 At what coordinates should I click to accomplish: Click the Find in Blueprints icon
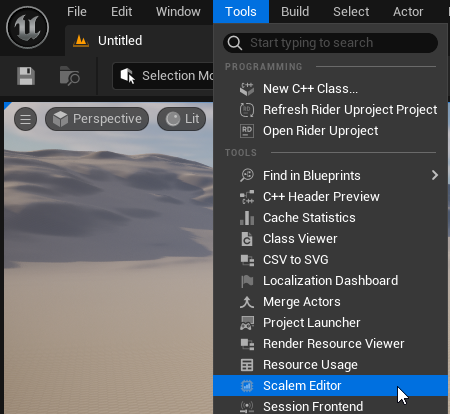click(x=247, y=175)
